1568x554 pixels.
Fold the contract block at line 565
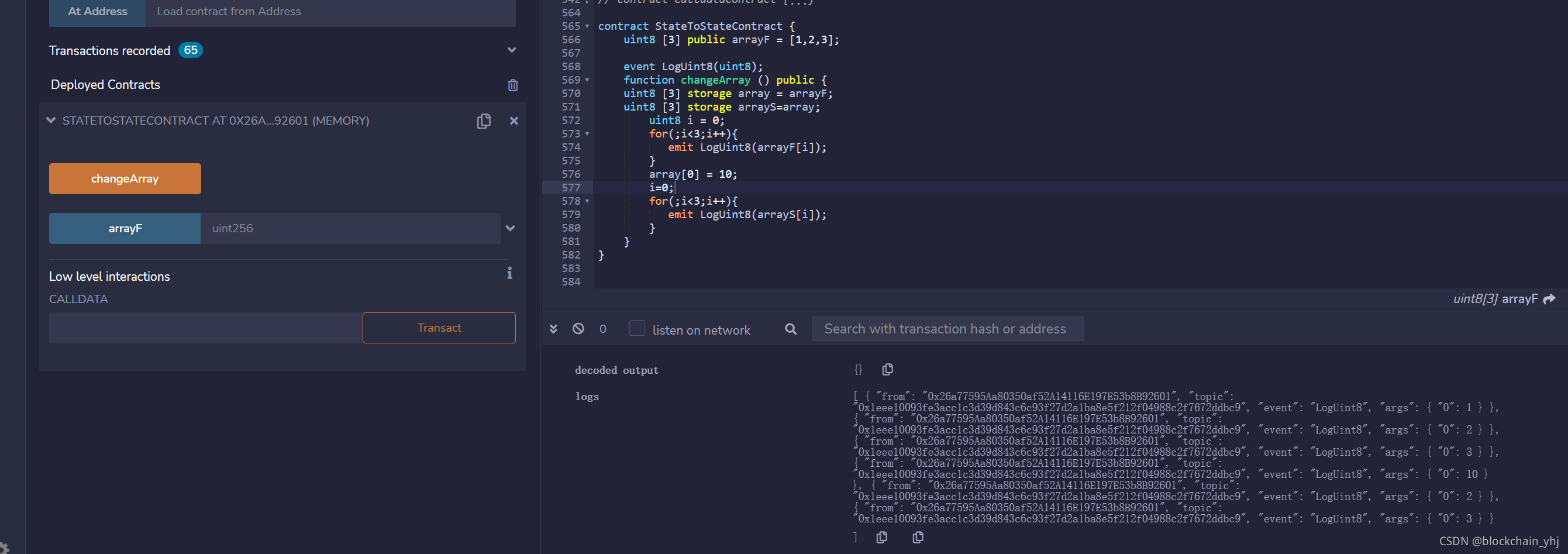tap(587, 26)
